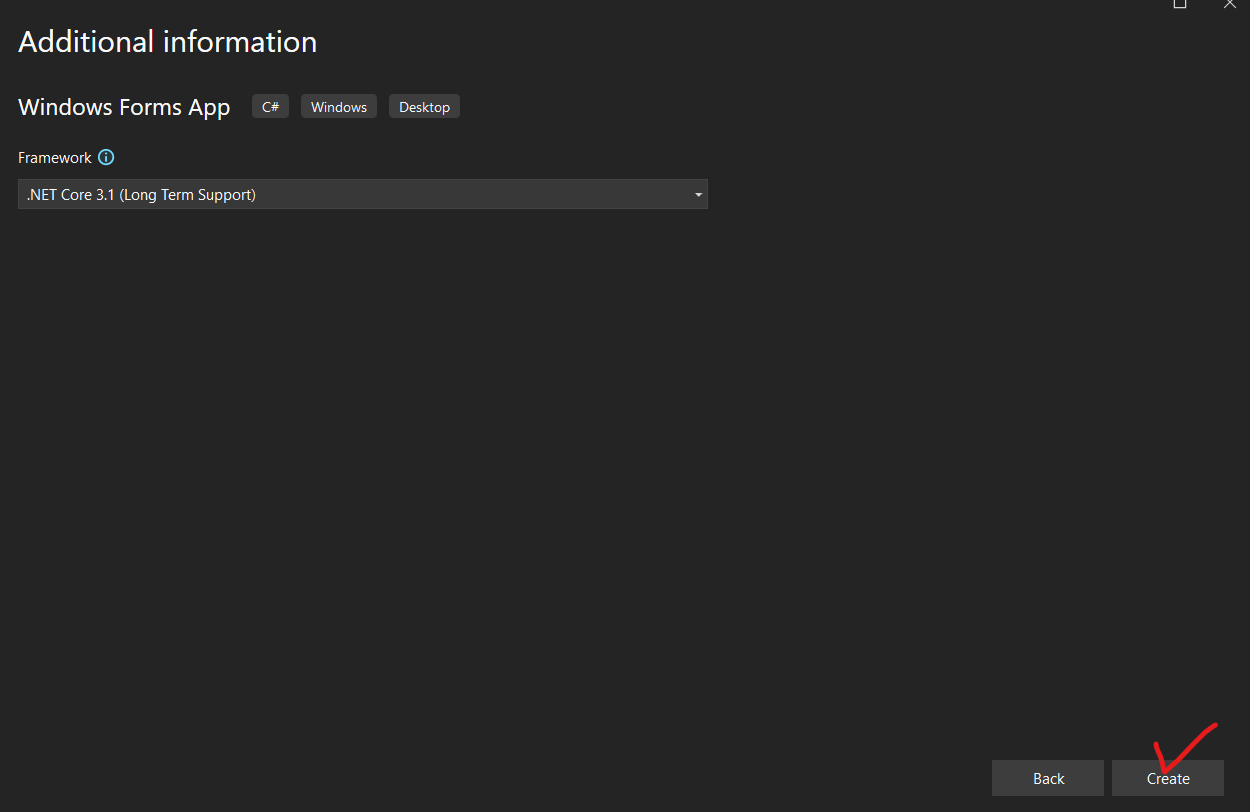Select the C# tag
Screen dimensions: 1250x812
pos(270,106)
